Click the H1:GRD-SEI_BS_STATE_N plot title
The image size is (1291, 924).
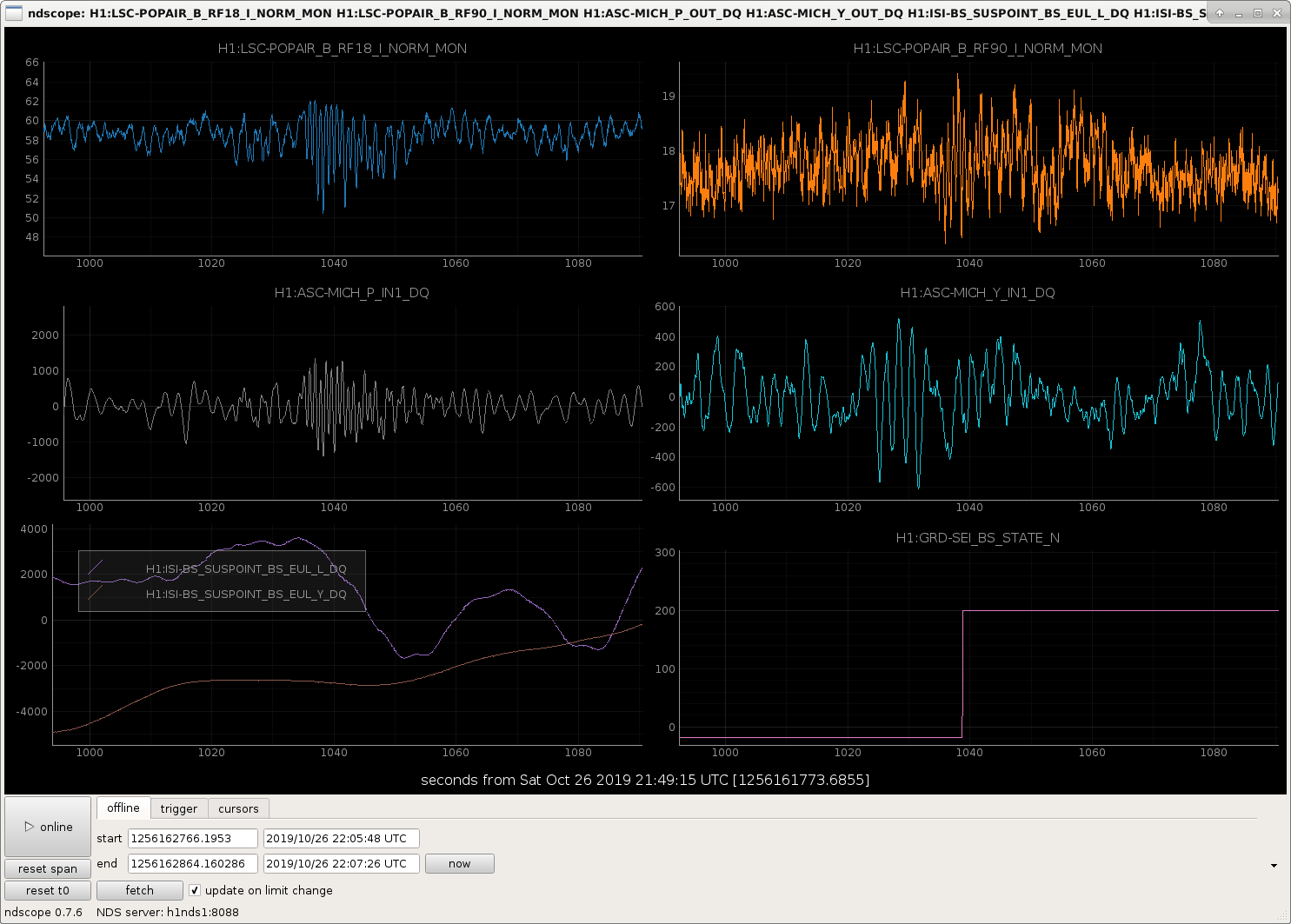(x=977, y=538)
